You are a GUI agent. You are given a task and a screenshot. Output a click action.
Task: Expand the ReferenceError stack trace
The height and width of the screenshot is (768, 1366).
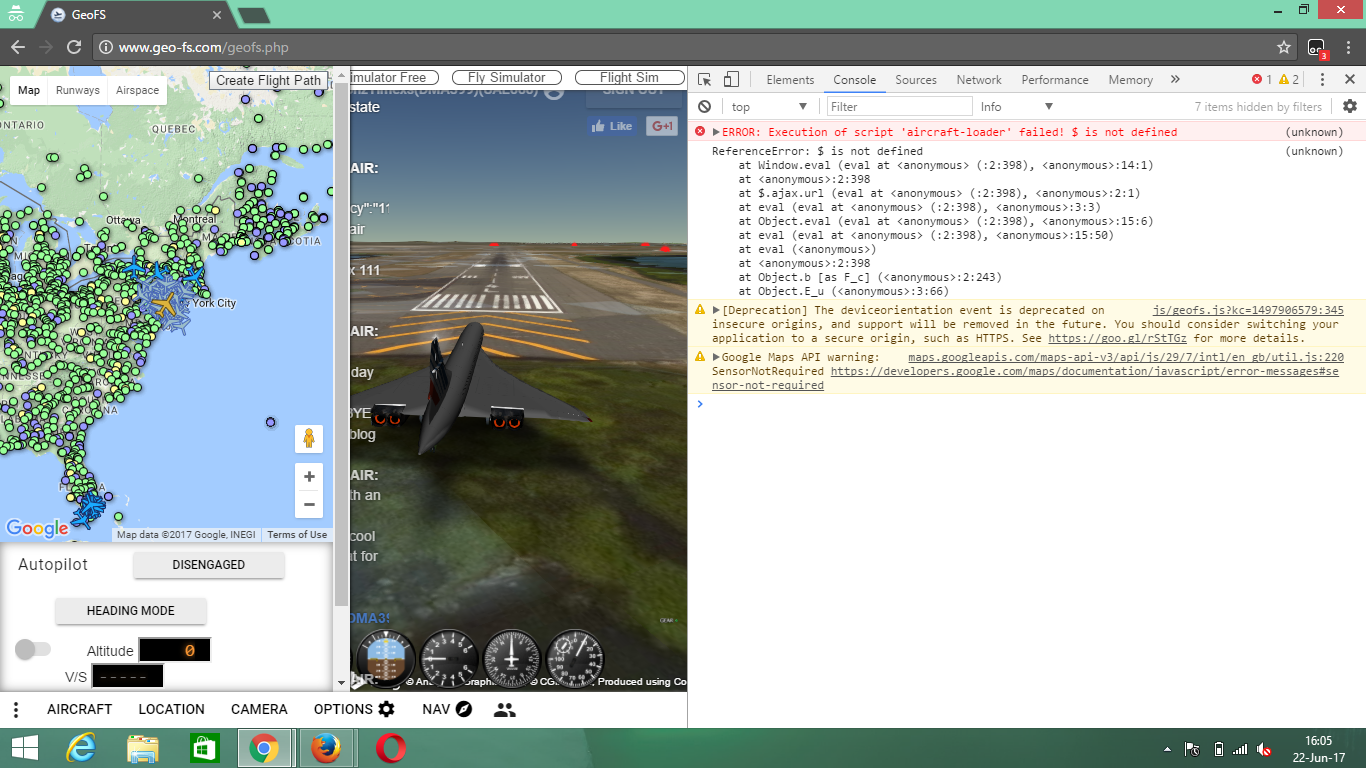coord(715,131)
